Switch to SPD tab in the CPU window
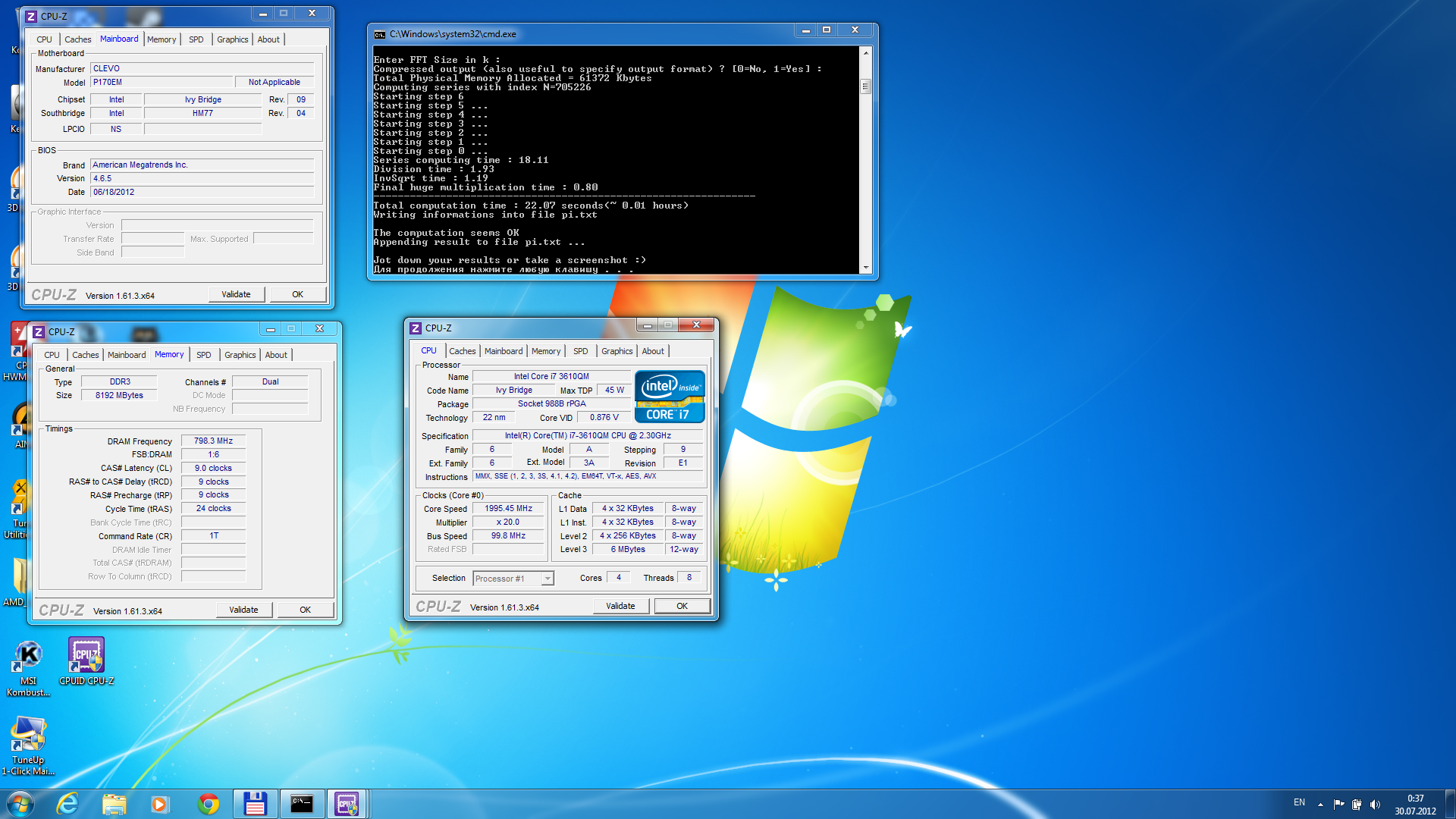Image resolution: width=1456 pixels, height=819 pixels. [x=580, y=351]
